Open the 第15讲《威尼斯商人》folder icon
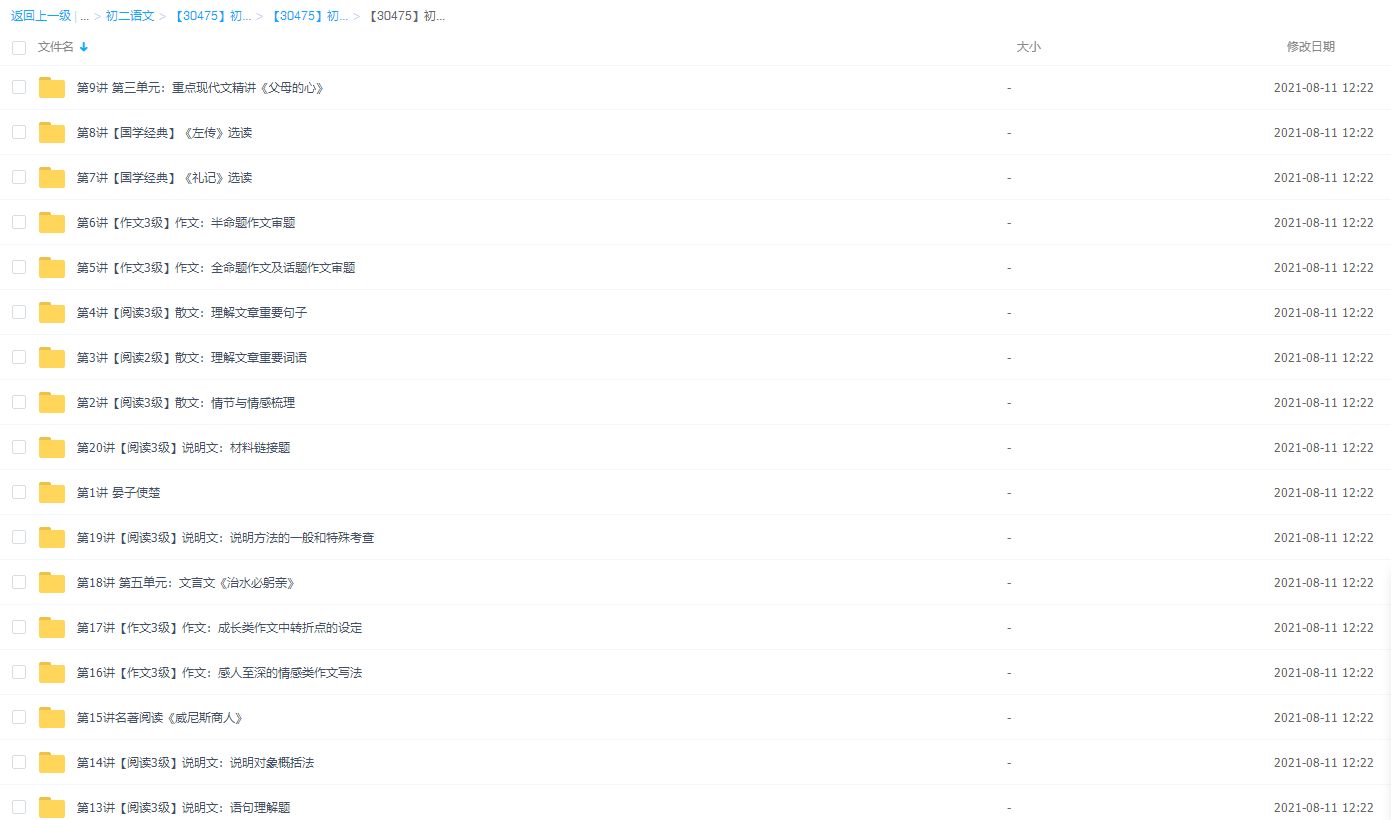Image resolution: width=1391 pixels, height=820 pixels. point(51,717)
